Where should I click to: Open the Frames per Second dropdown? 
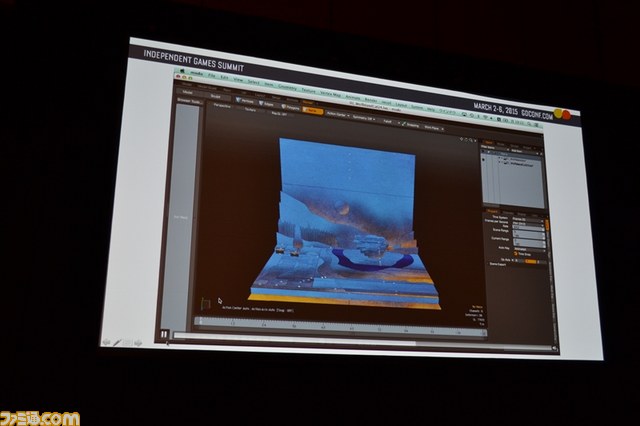pyautogui.click(x=528, y=224)
